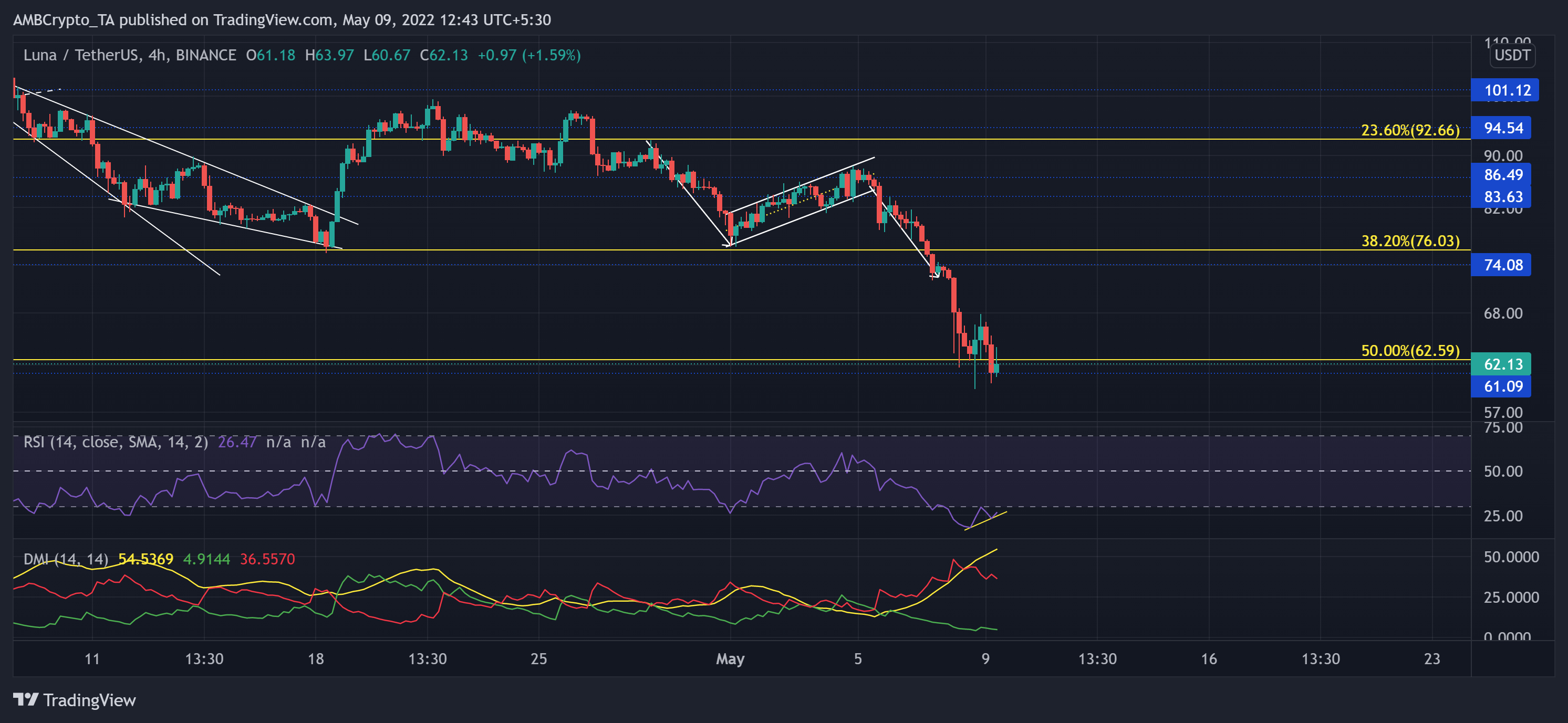Click the date 23 on time axis
1568x723 pixels.
point(1432,658)
